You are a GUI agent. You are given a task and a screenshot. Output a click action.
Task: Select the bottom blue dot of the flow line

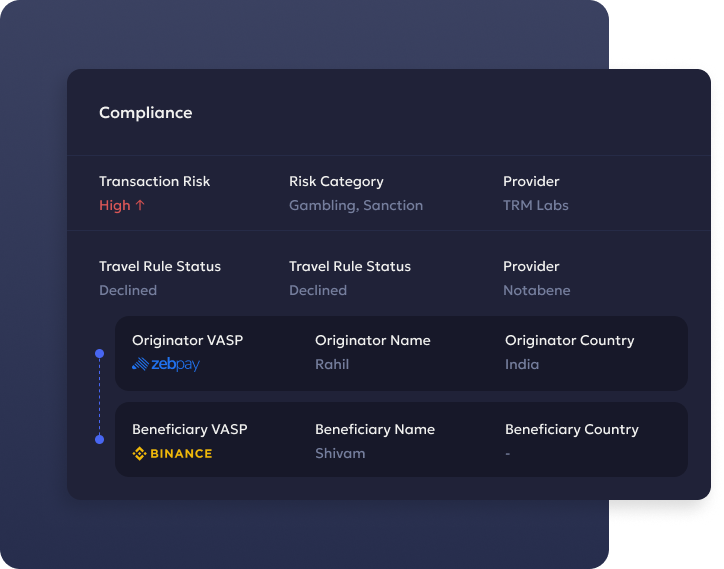[99, 440]
